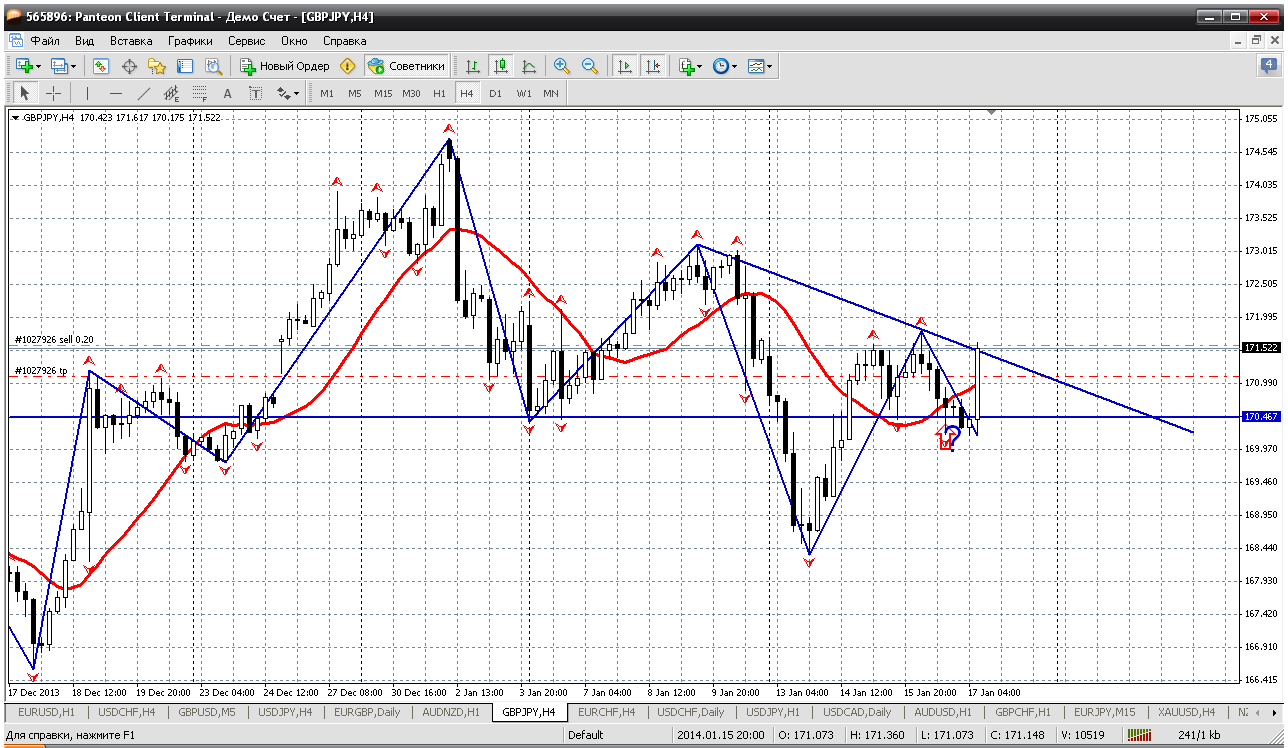Expand the Arrows objects dropdown
Image resolution: width=1288 pixels, height=748 pixels.
(296, 94)
